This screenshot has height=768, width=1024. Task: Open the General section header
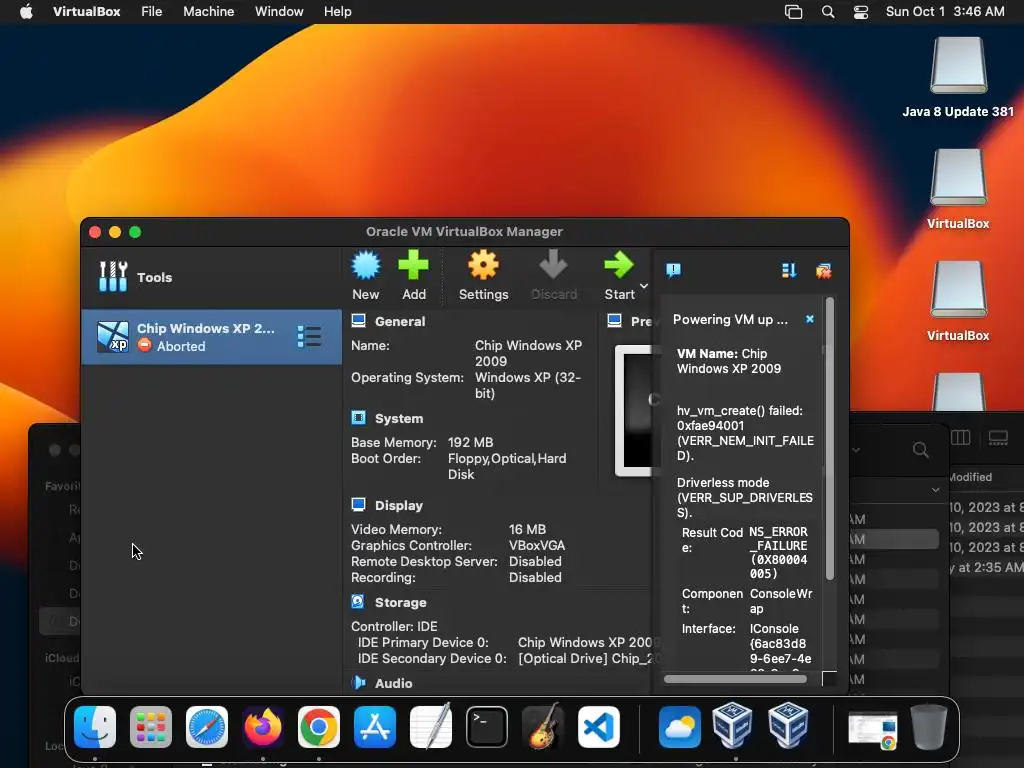pyautogui.click(x=400, y=321)
